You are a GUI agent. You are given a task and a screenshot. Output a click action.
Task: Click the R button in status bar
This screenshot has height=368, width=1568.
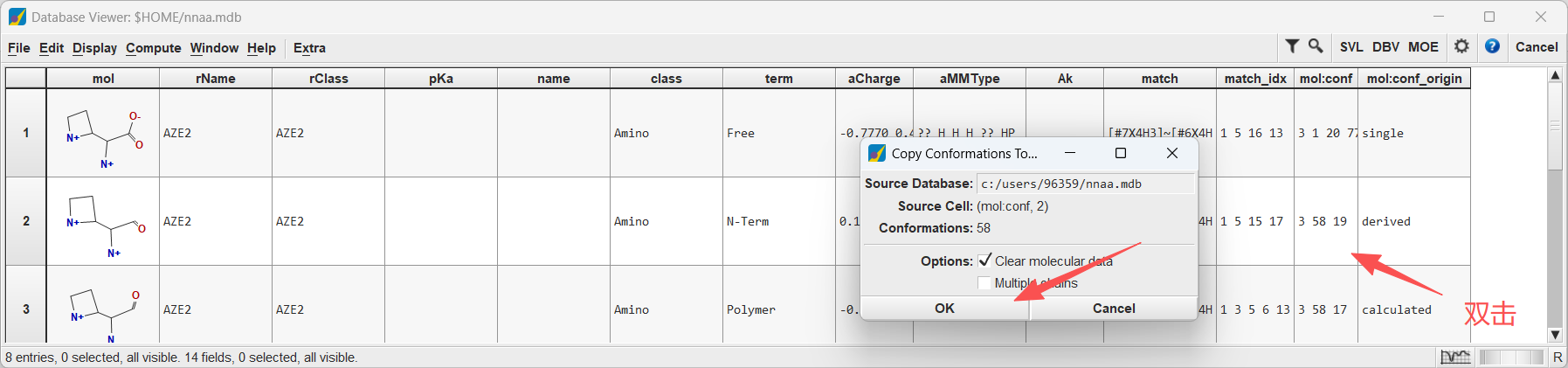tap(1558, 357)
